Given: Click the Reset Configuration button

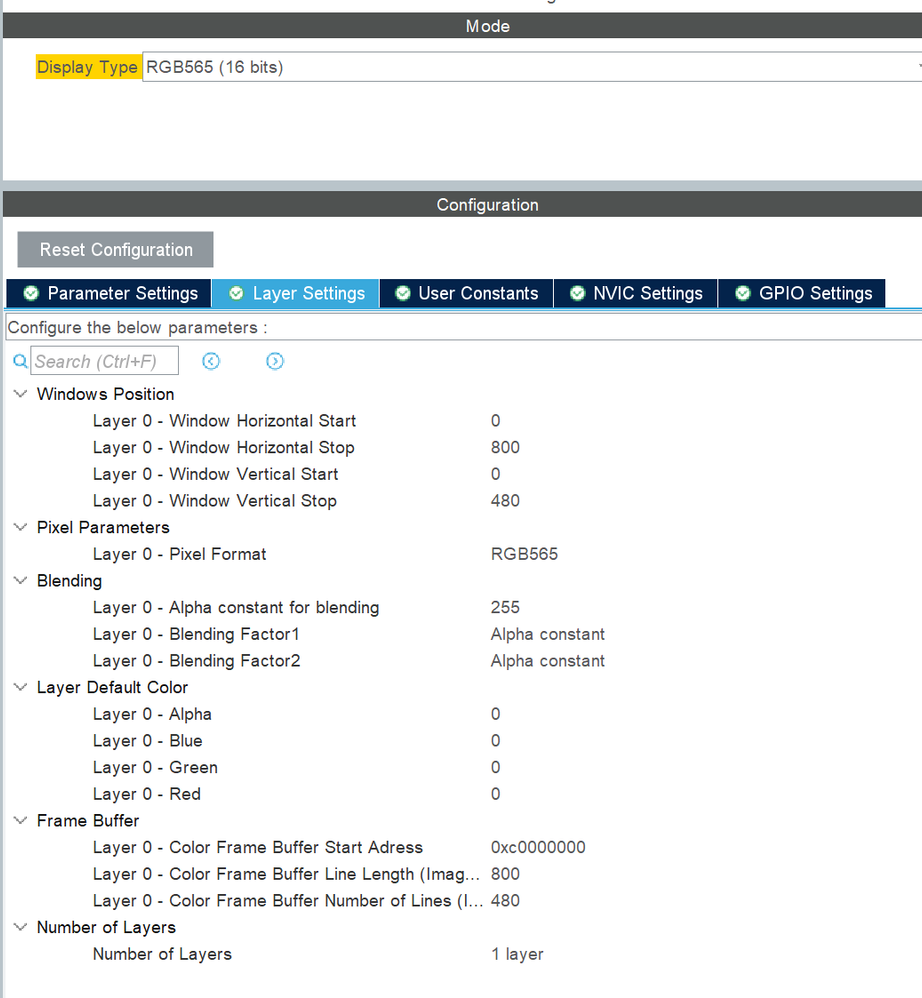Looking at the screenshot, I should [115, 250].
